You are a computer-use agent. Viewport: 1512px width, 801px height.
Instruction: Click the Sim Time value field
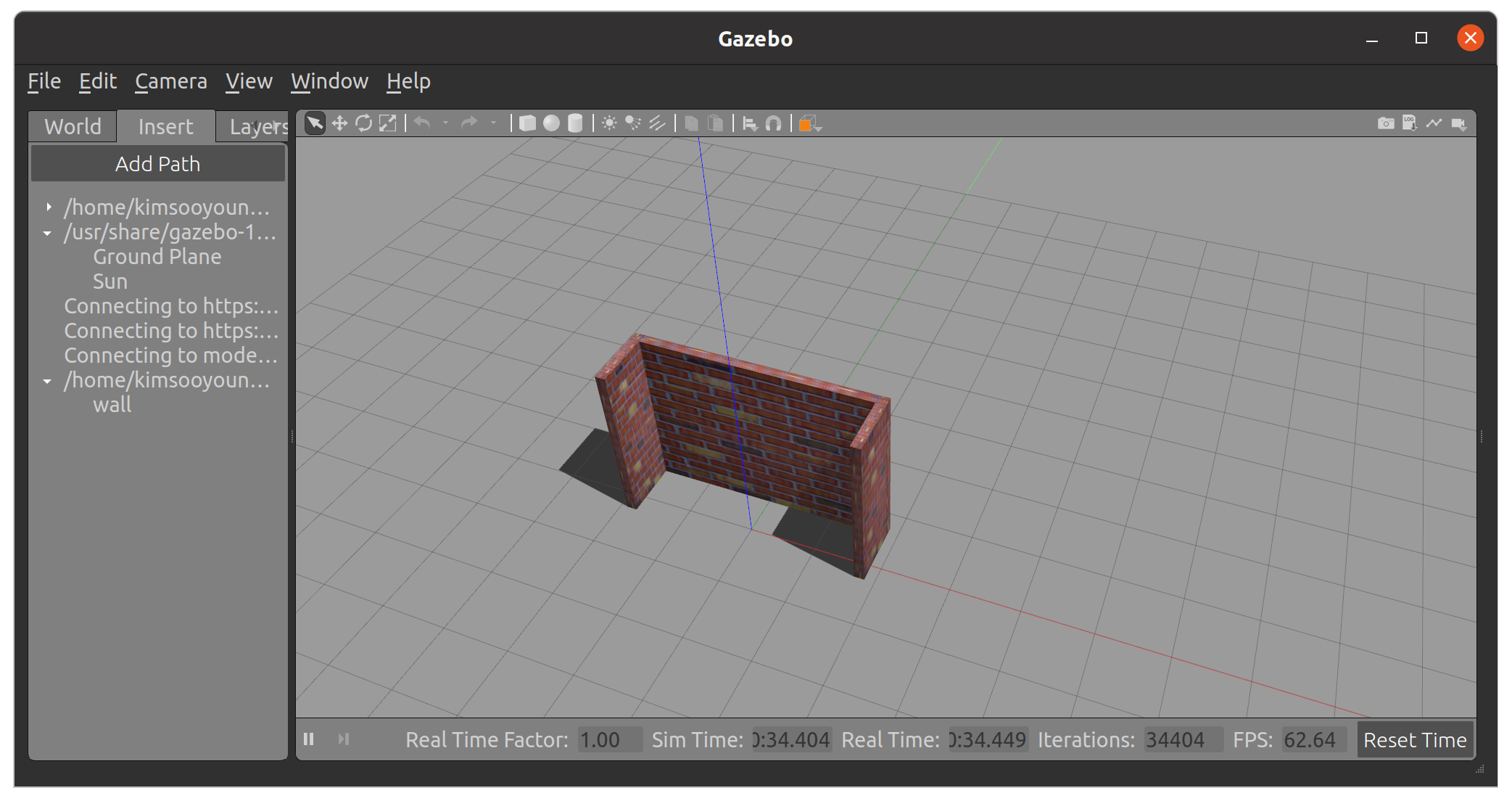point(793,740)
